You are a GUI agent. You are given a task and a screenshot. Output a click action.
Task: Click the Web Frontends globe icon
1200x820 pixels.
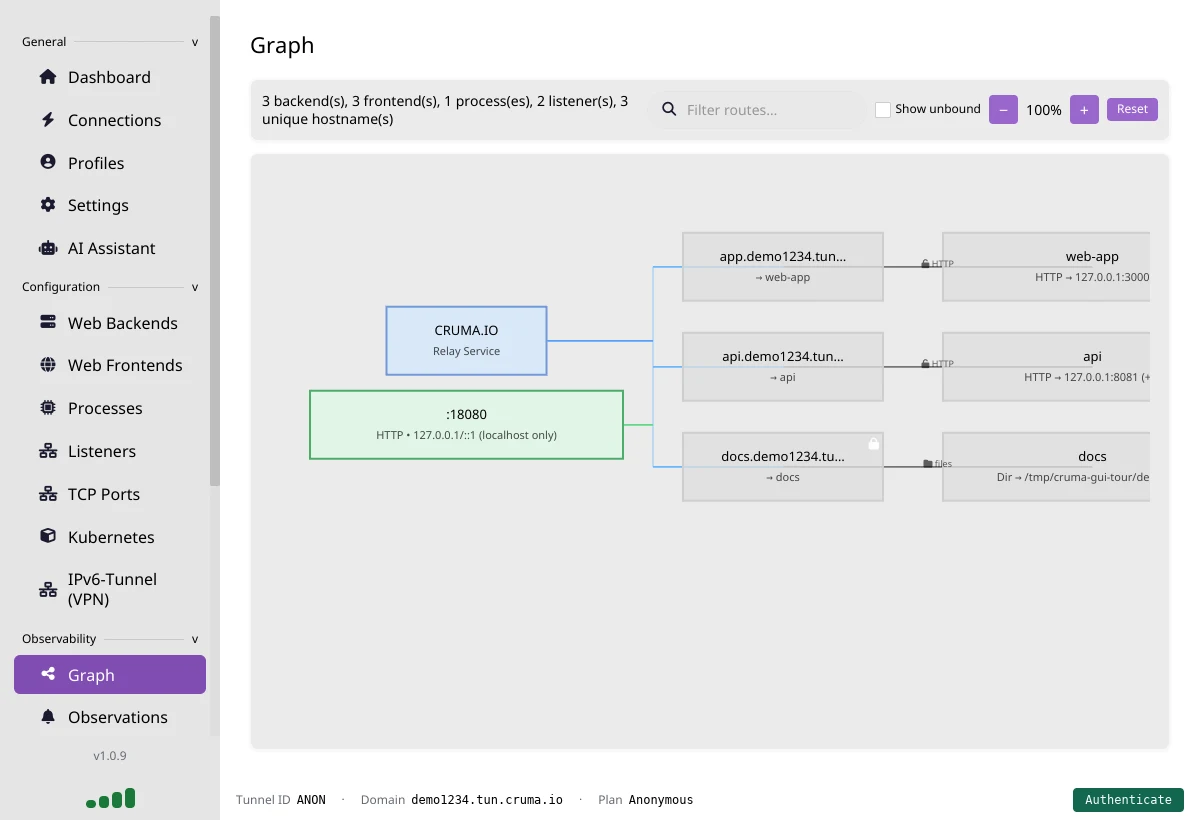[x=48, y=365]
